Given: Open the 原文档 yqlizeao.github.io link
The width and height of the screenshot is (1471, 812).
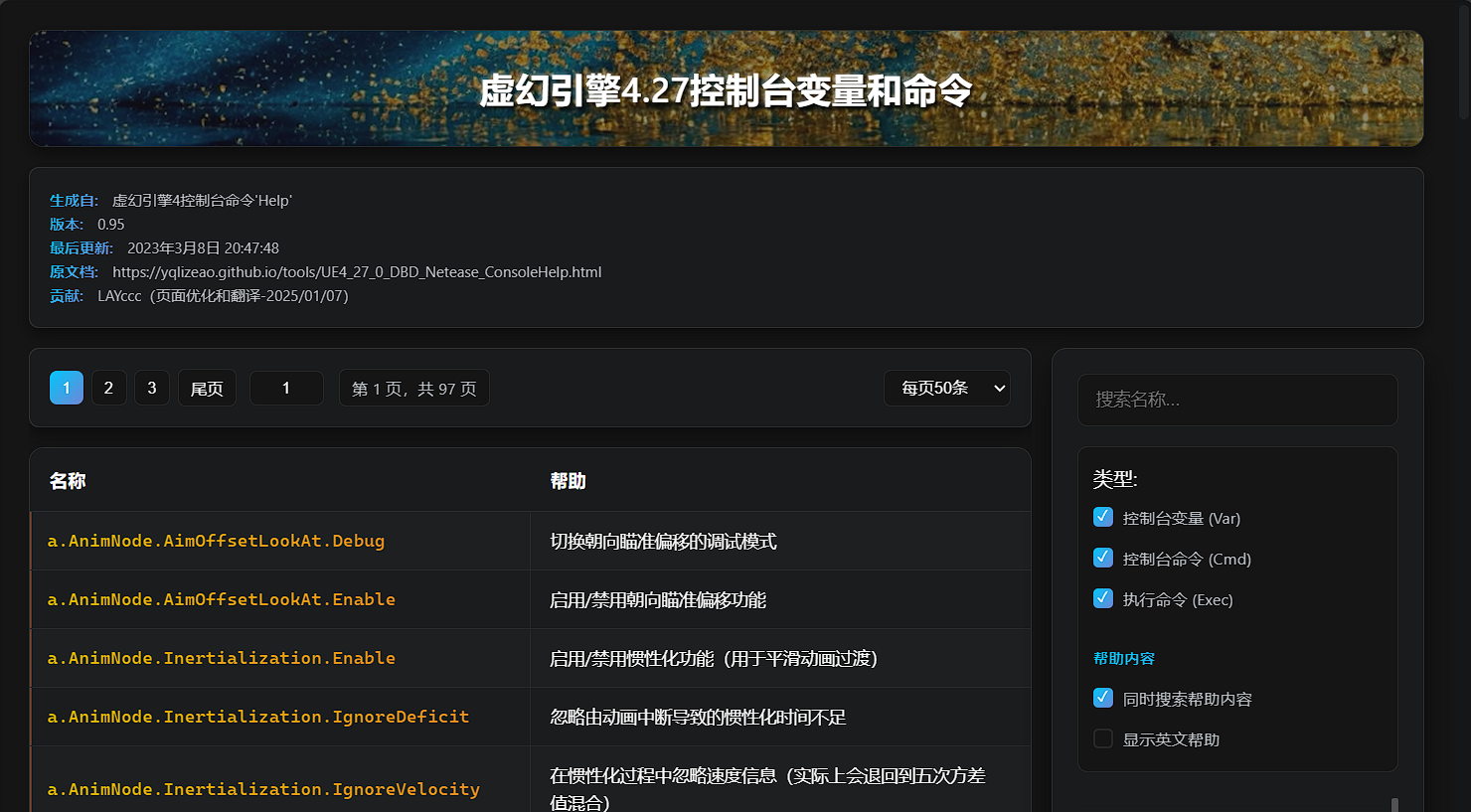Looking at the screenshot, I should tap(358, 271).
